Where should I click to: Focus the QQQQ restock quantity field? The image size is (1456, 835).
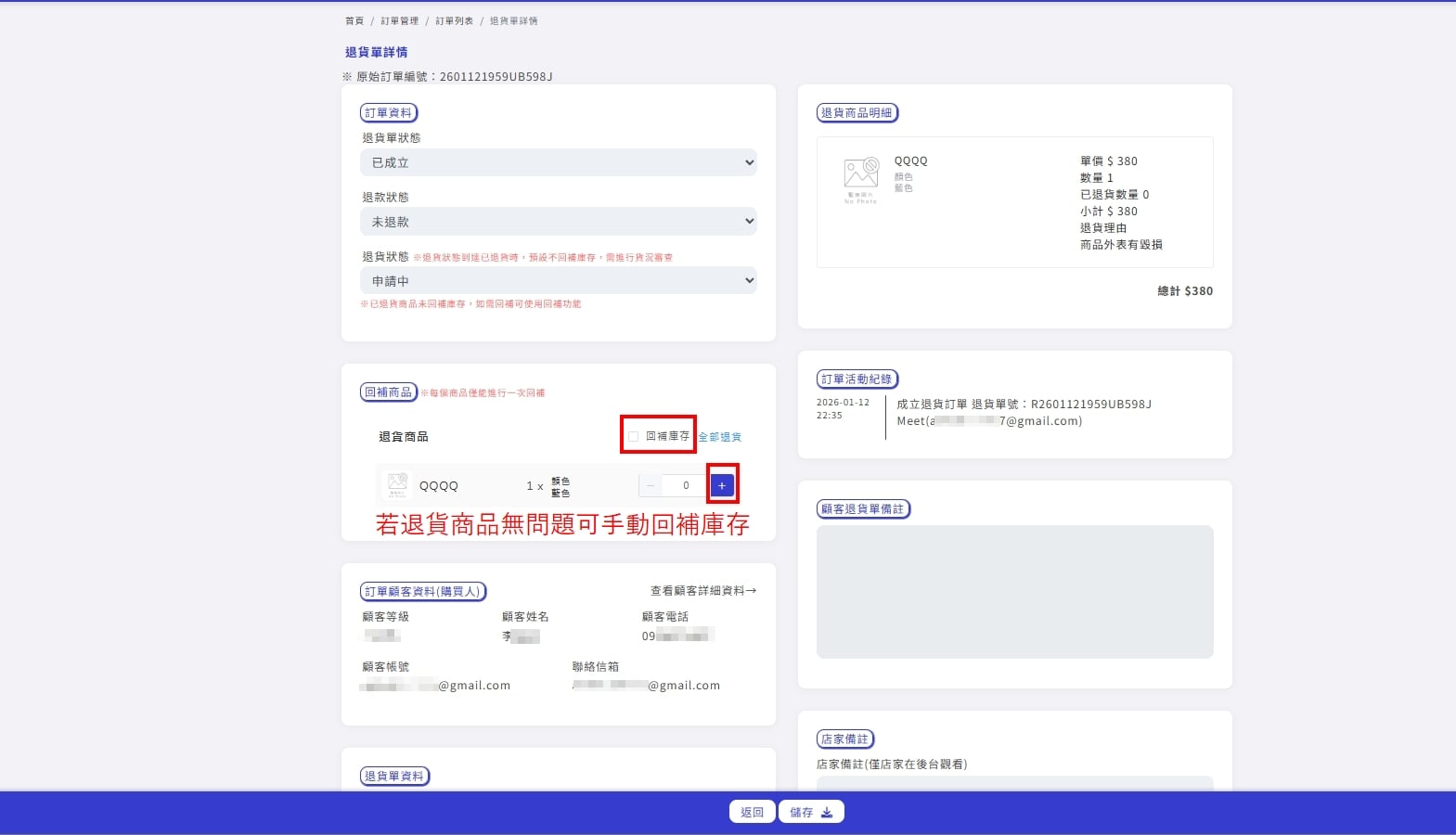click(x=686, y=485)
